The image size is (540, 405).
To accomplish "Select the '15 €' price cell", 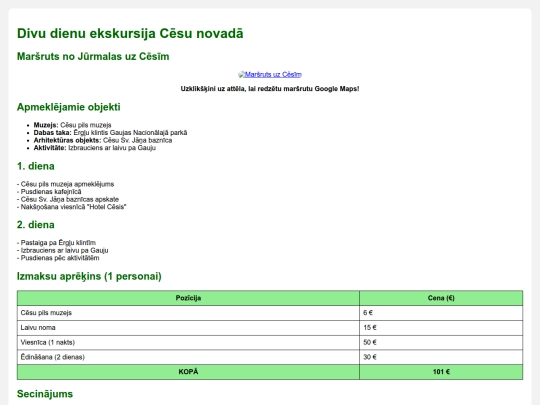I will pos(441,328).
